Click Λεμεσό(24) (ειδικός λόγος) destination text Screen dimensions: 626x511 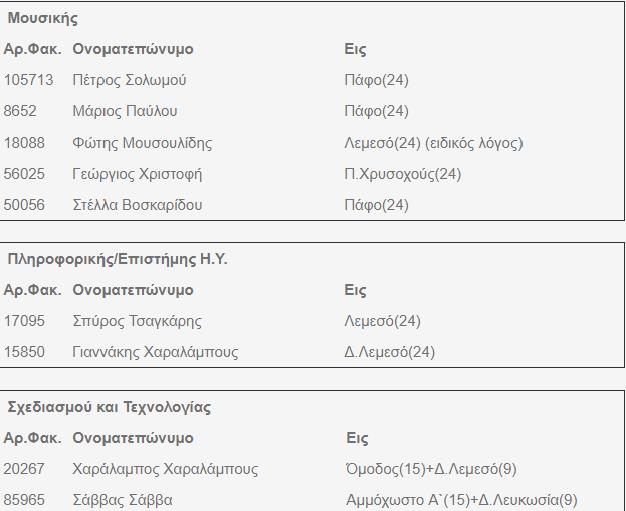[x=434, y=143]
